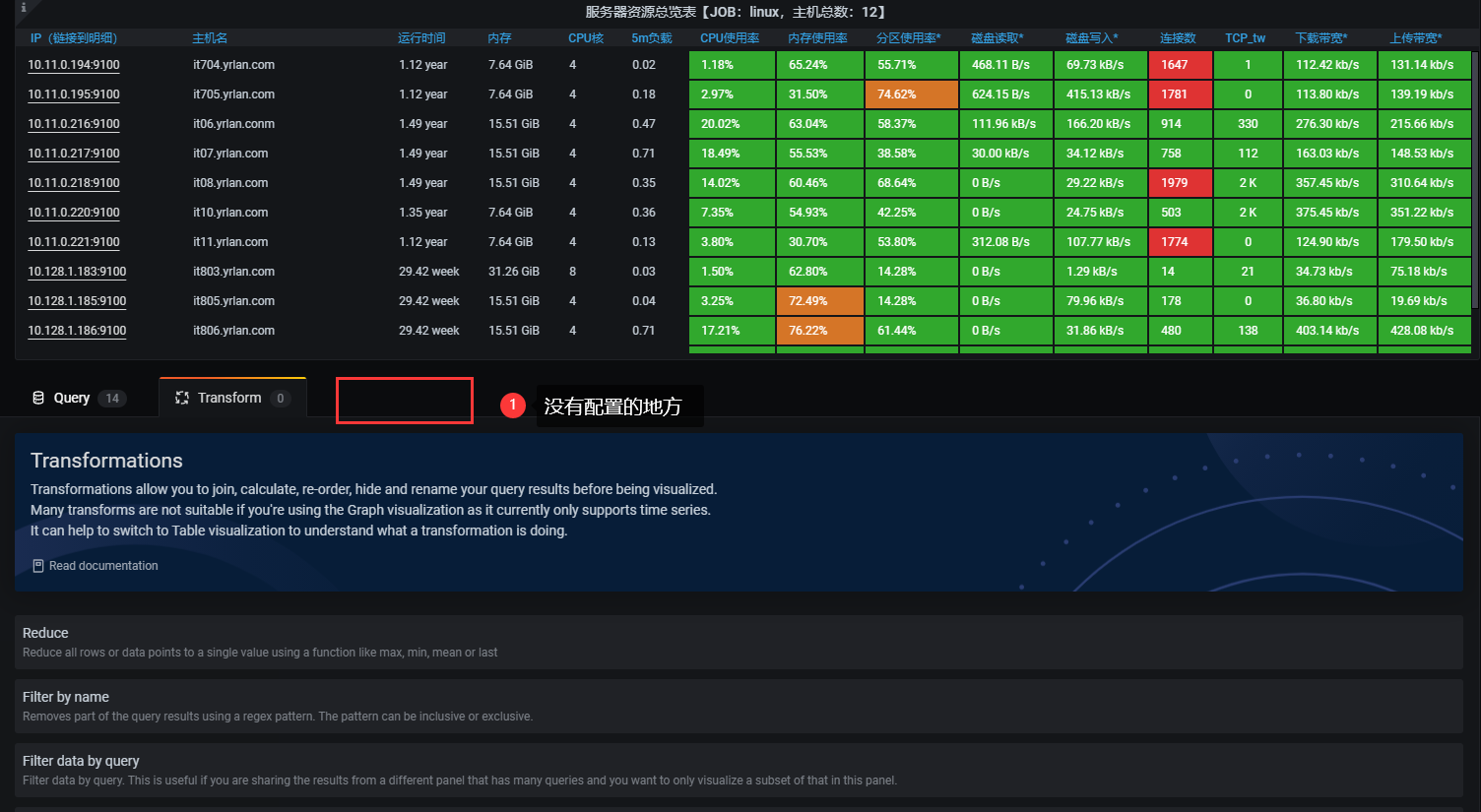Click the Transform tab icon
This screenshot has width=1481, height=812.
[x=182, y=398]
